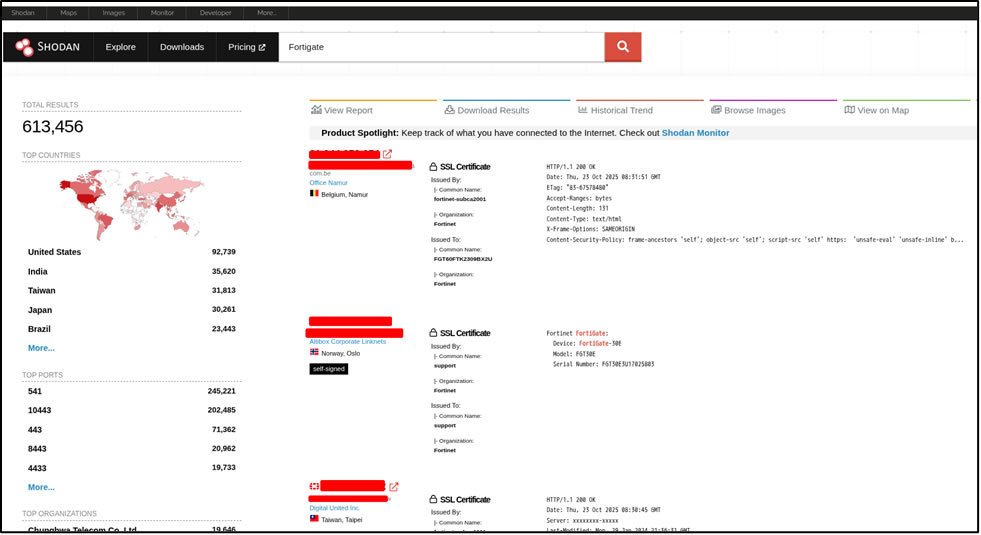Viewport: 981px width, 535px height.
Task: Open the Downloads page
Action: 181,47
